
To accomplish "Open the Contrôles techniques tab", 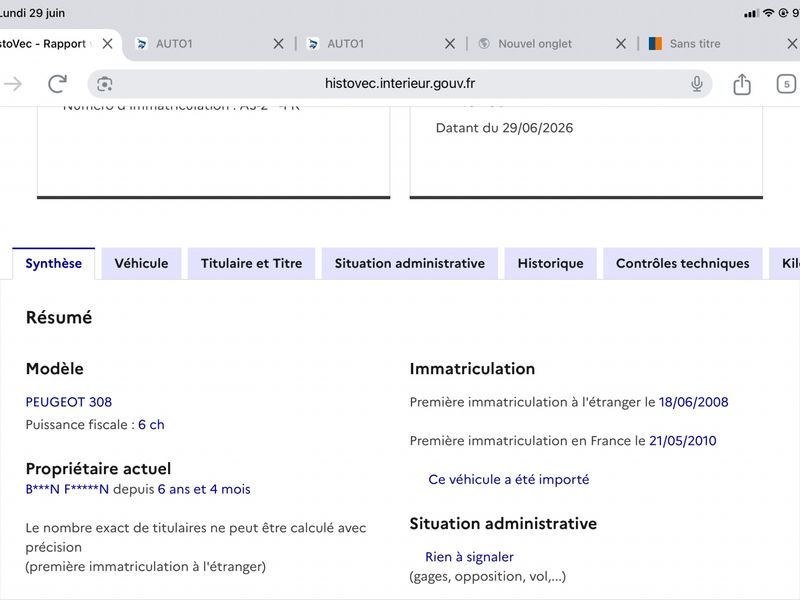I will point(683,263).
